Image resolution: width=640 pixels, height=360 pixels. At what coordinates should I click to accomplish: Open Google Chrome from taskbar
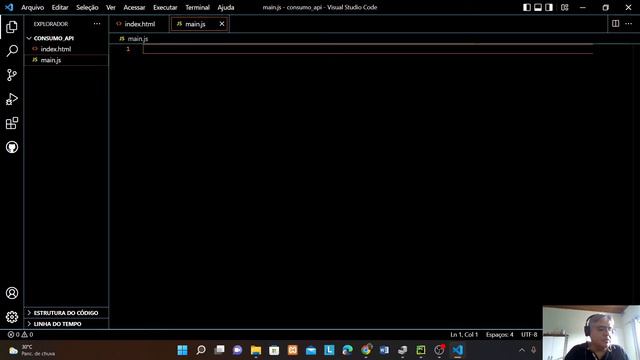click(x=366, y=350)
